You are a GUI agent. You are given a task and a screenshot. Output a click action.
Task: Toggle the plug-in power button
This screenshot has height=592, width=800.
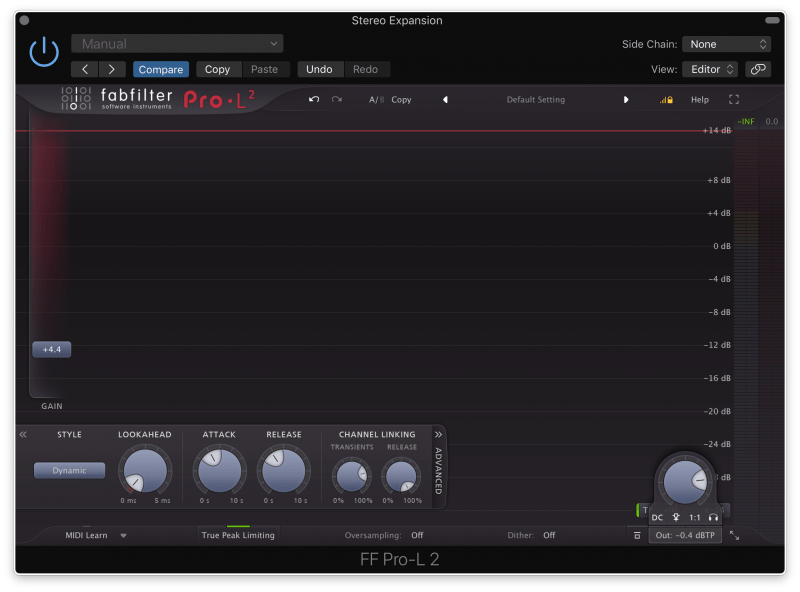tap(44, 52)
